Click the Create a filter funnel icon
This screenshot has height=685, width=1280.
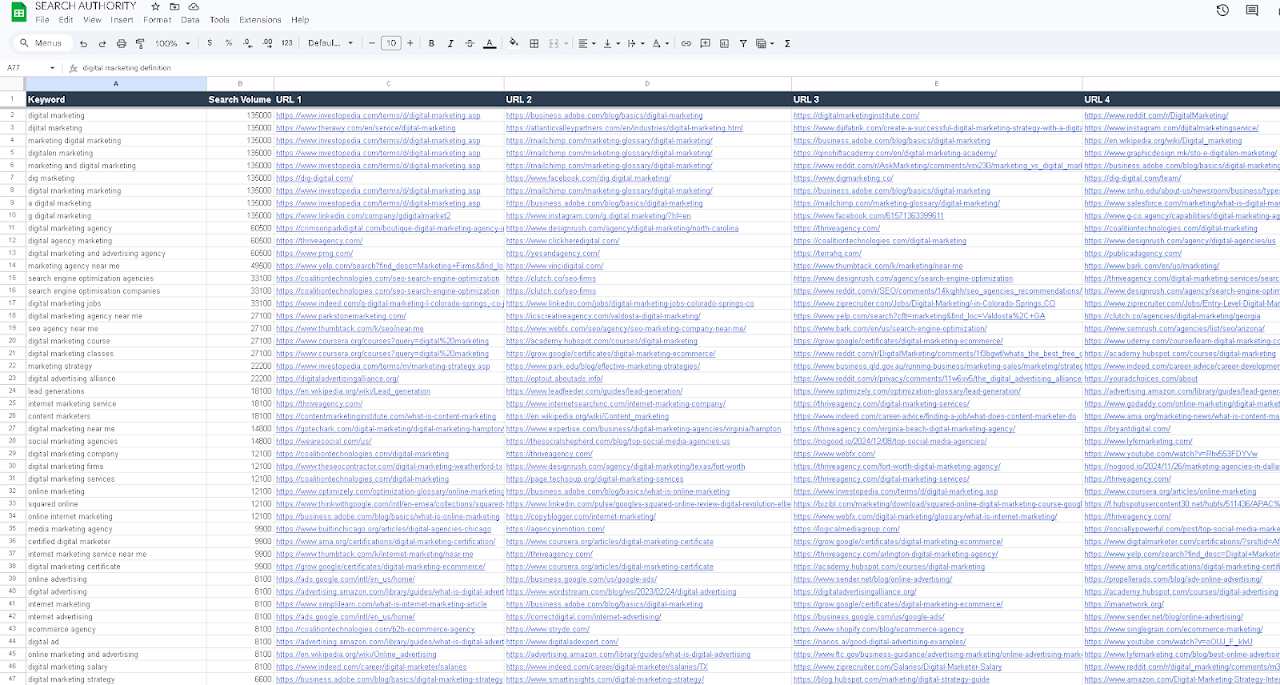coord(743,43)
